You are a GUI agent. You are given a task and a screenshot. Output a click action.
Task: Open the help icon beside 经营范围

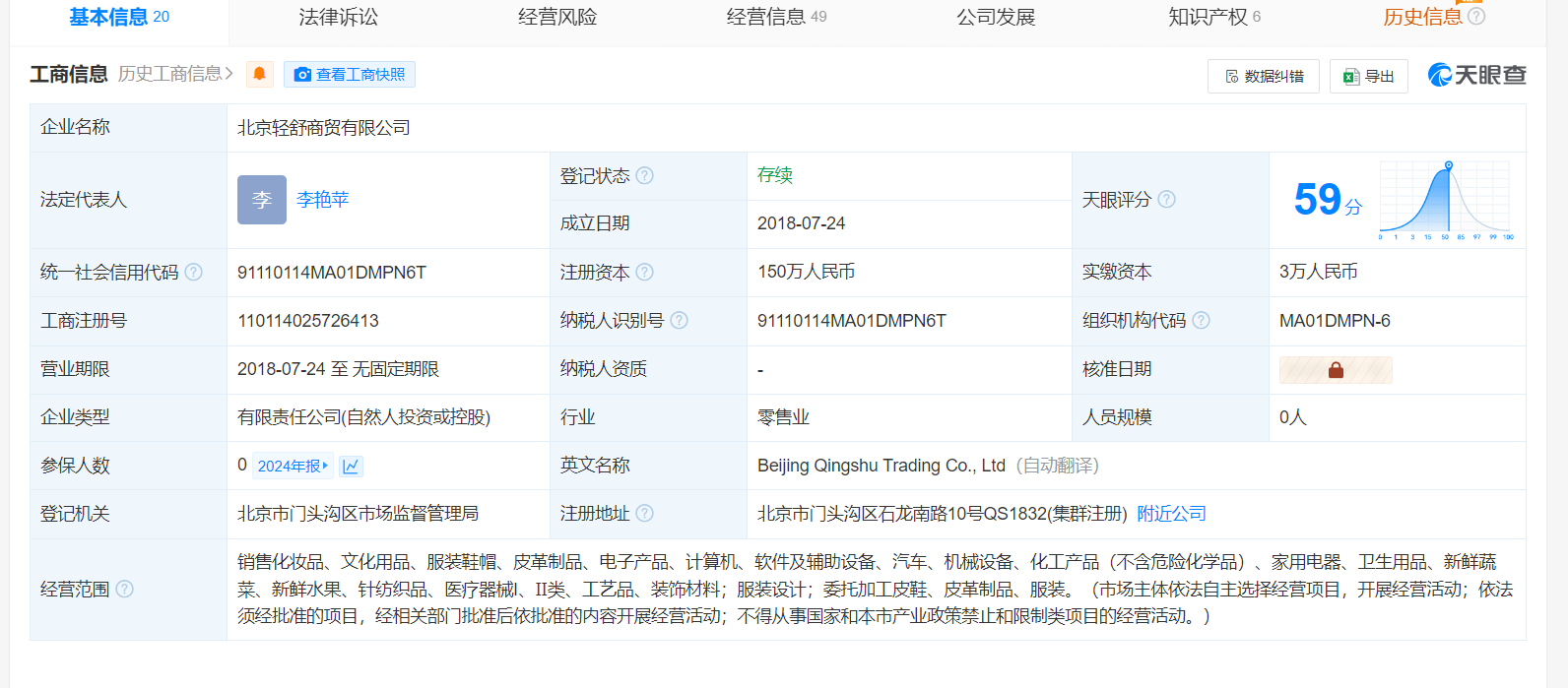(x=124, y=589)
